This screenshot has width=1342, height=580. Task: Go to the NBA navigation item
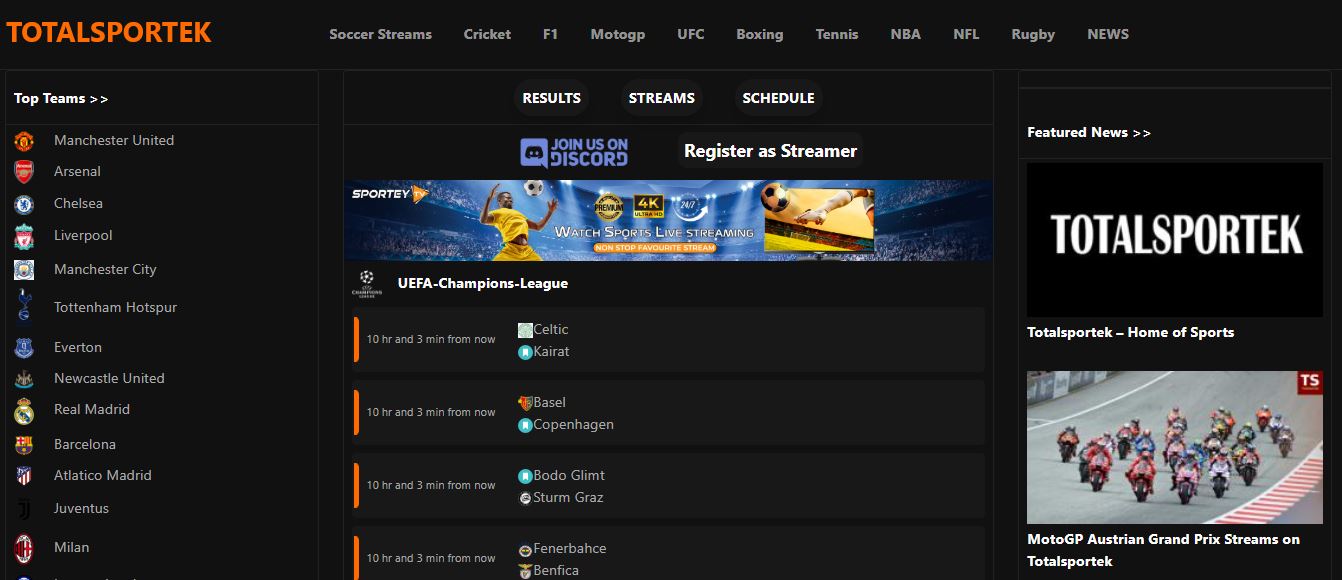(905, 34)
